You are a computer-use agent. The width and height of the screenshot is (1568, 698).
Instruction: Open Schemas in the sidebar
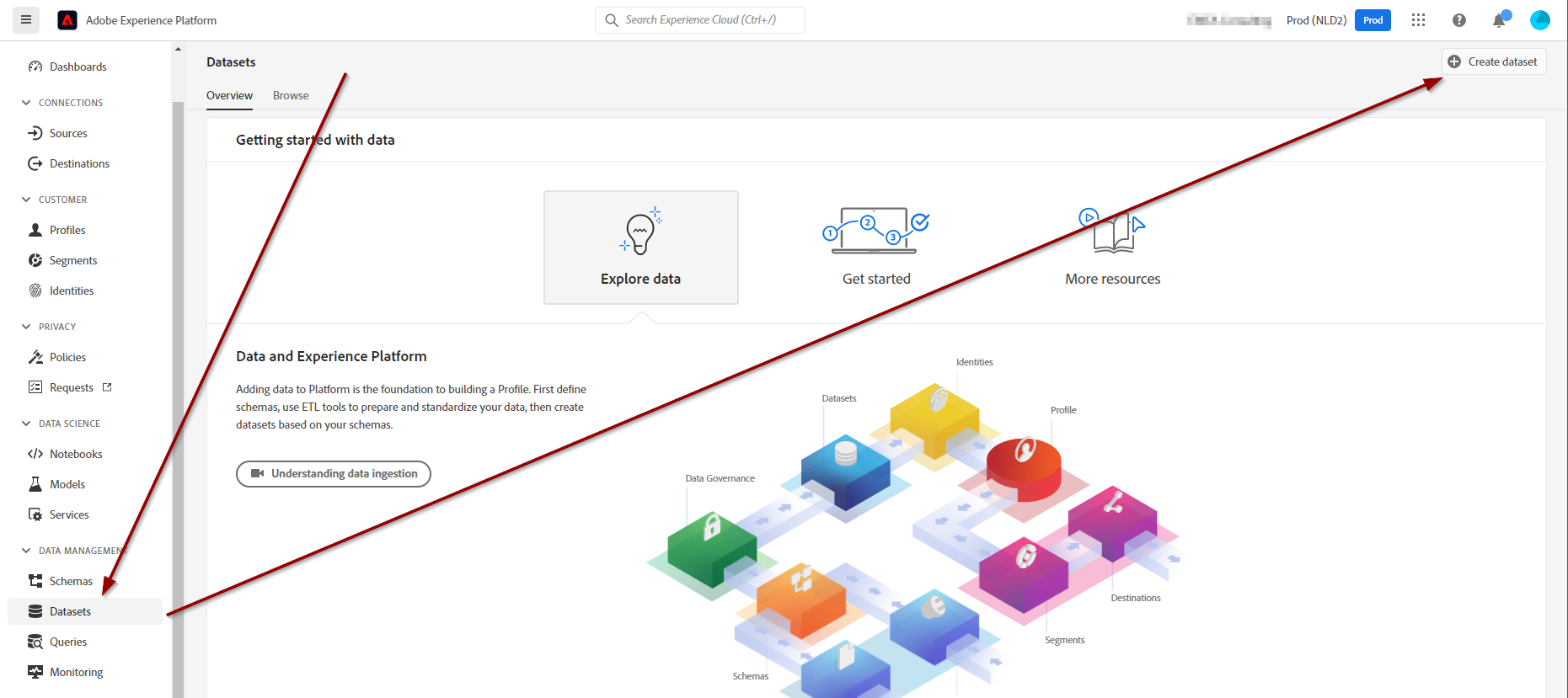click(x=71, y=581)
